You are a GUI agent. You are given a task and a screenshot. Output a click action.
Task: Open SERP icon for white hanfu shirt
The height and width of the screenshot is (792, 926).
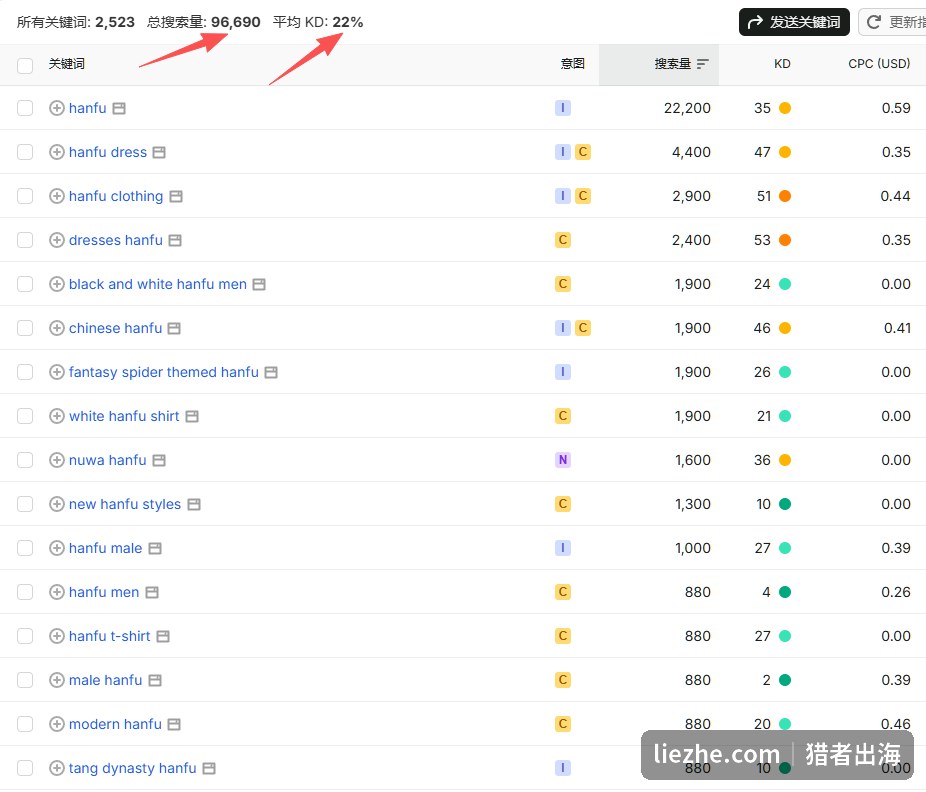(x=192, y=416)
